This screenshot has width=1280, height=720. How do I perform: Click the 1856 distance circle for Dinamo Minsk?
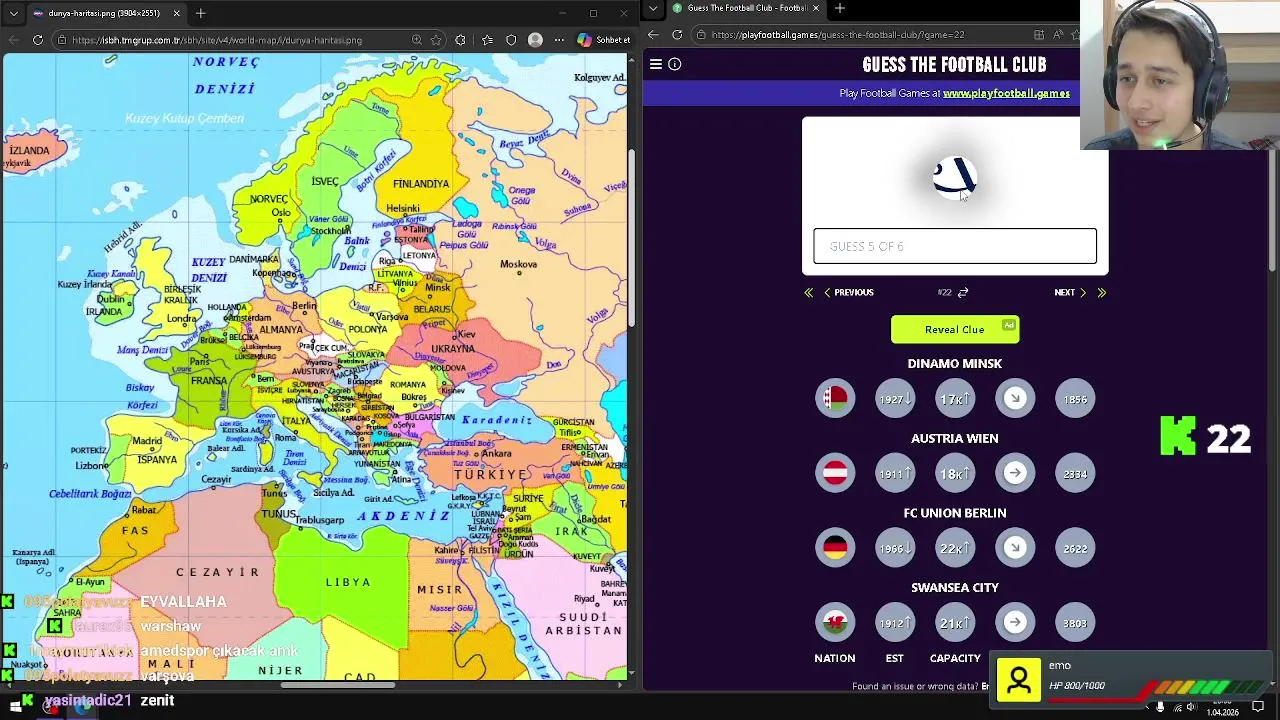[x=1075, y=399]
